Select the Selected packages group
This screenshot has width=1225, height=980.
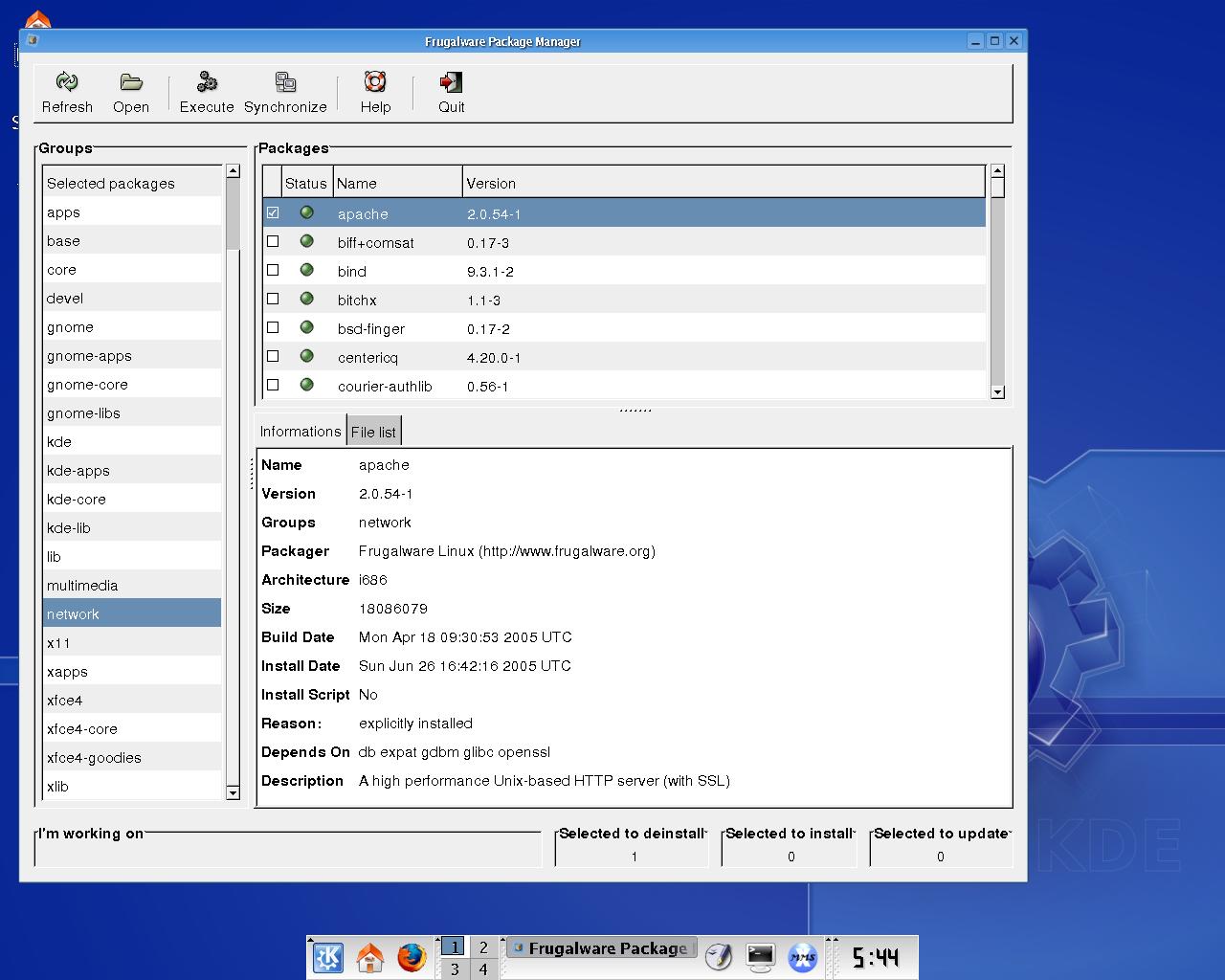coord(132,183)
